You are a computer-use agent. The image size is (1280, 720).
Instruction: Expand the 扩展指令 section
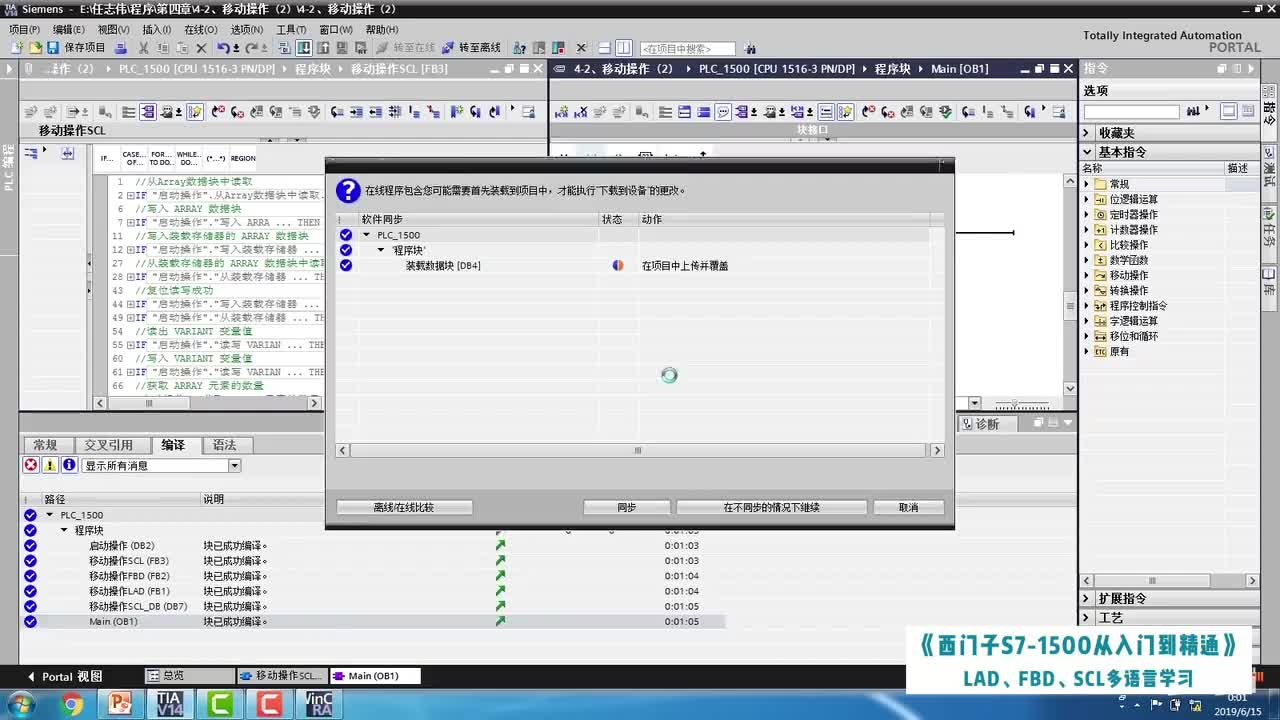point(1088,598)
